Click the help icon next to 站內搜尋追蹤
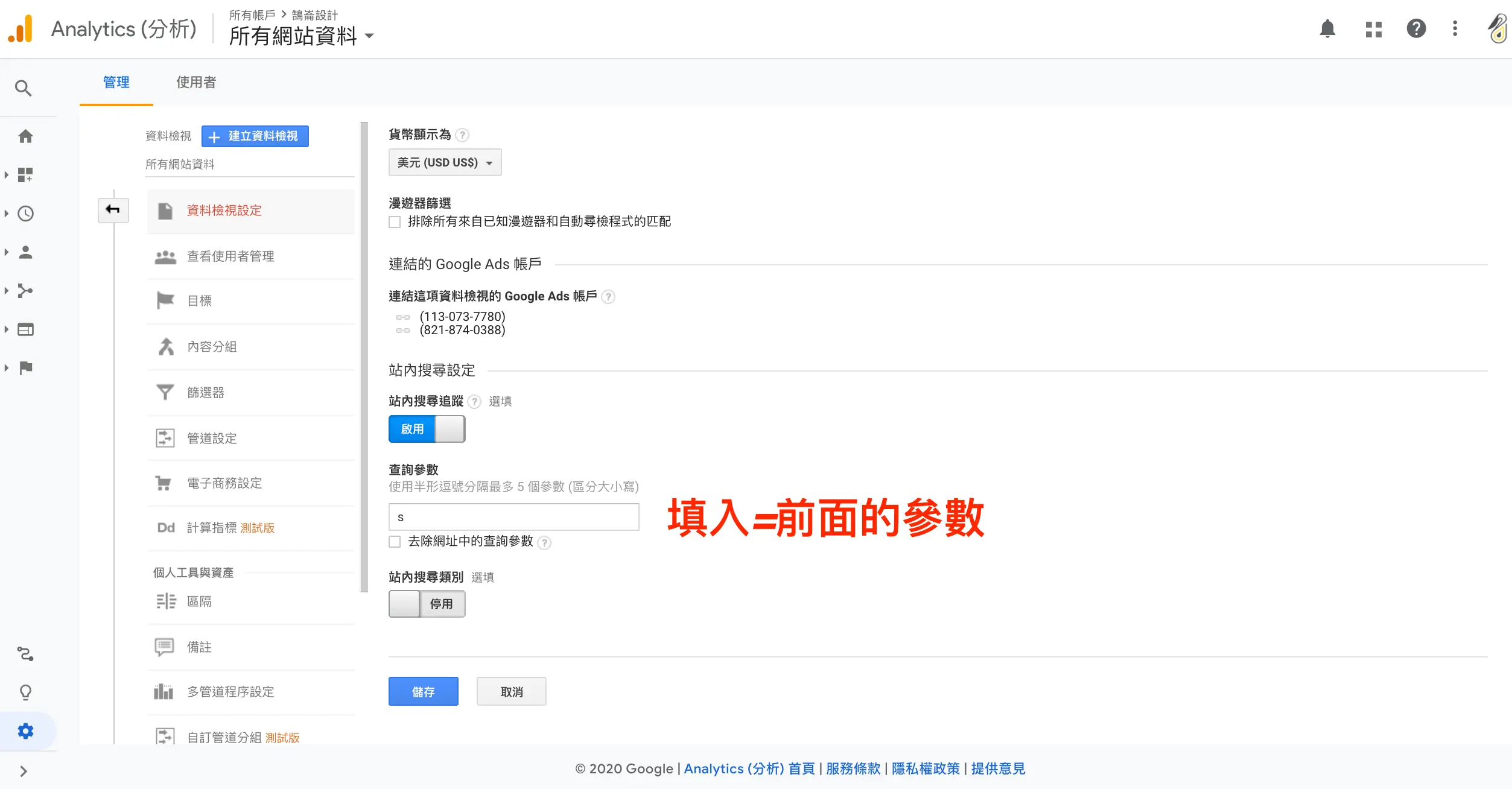Screen dimensions: 1512x789 [x=475, y=402]
